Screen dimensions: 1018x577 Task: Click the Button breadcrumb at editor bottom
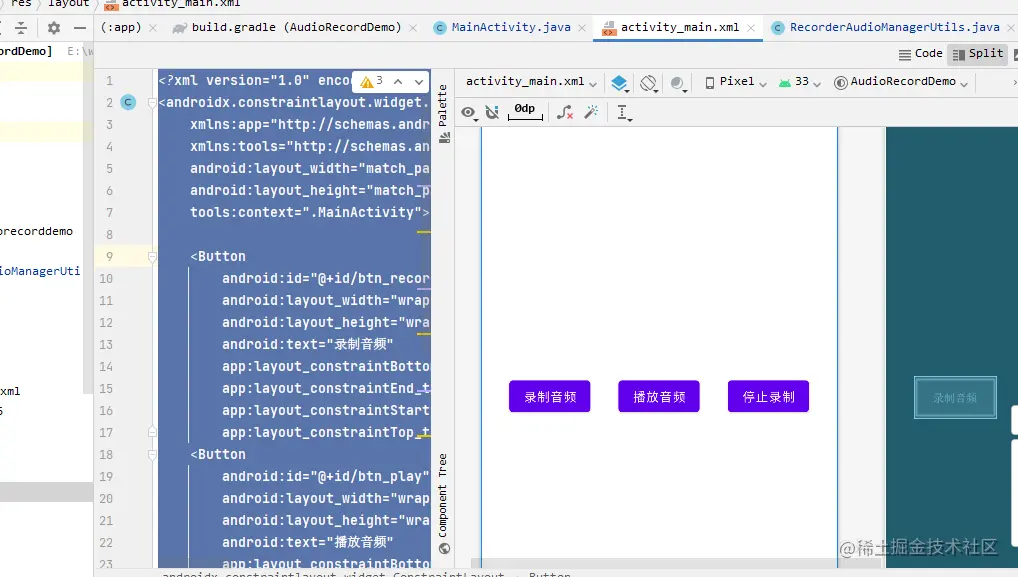[x=549, y=574]
